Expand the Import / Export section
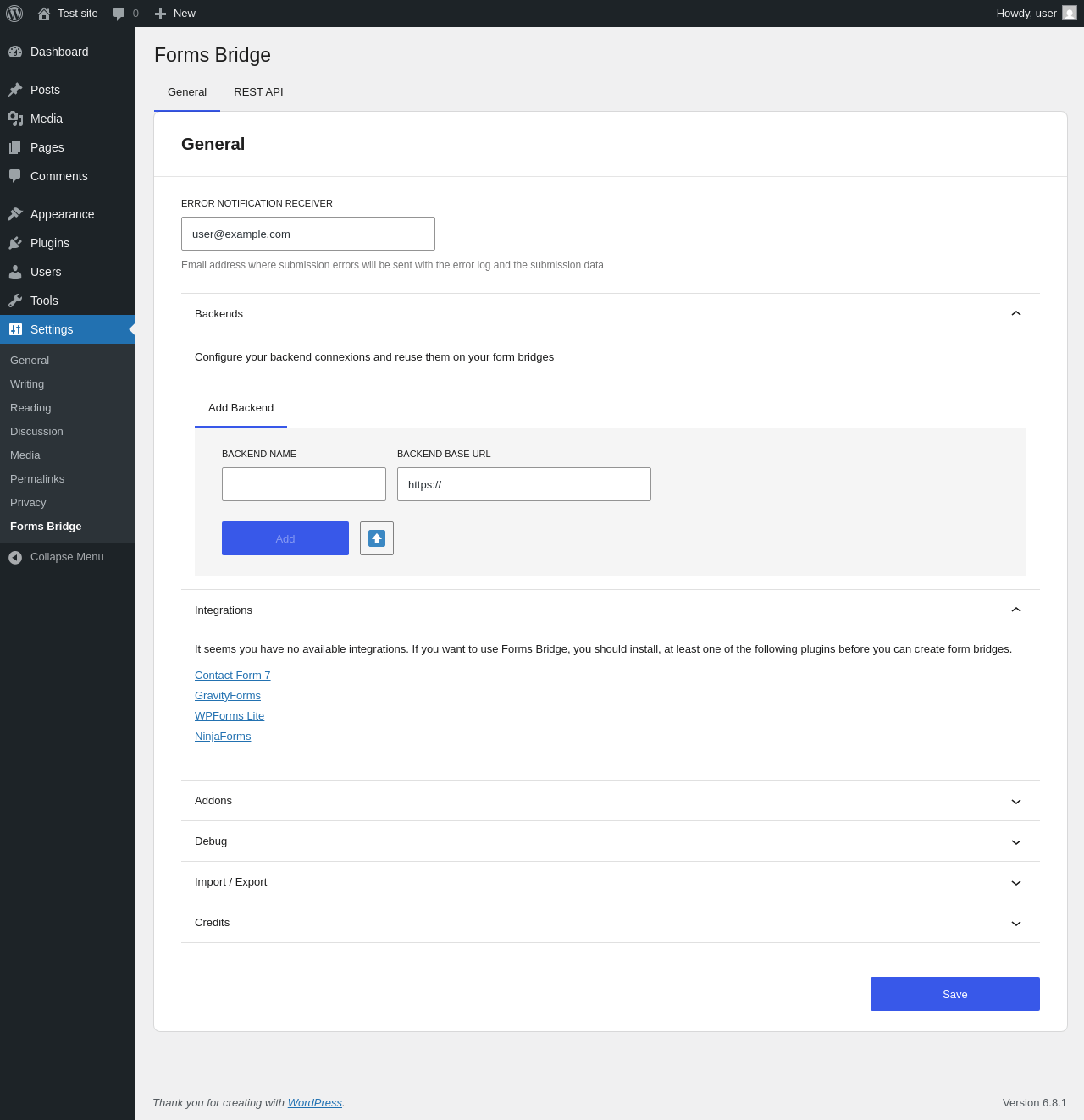 click(611, 882)
